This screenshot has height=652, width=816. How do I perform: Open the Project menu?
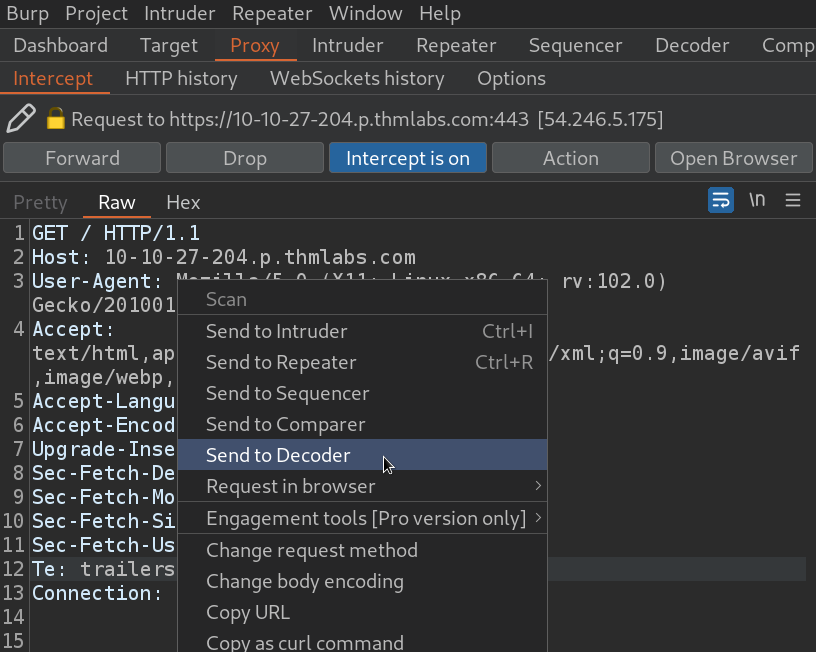96,14
